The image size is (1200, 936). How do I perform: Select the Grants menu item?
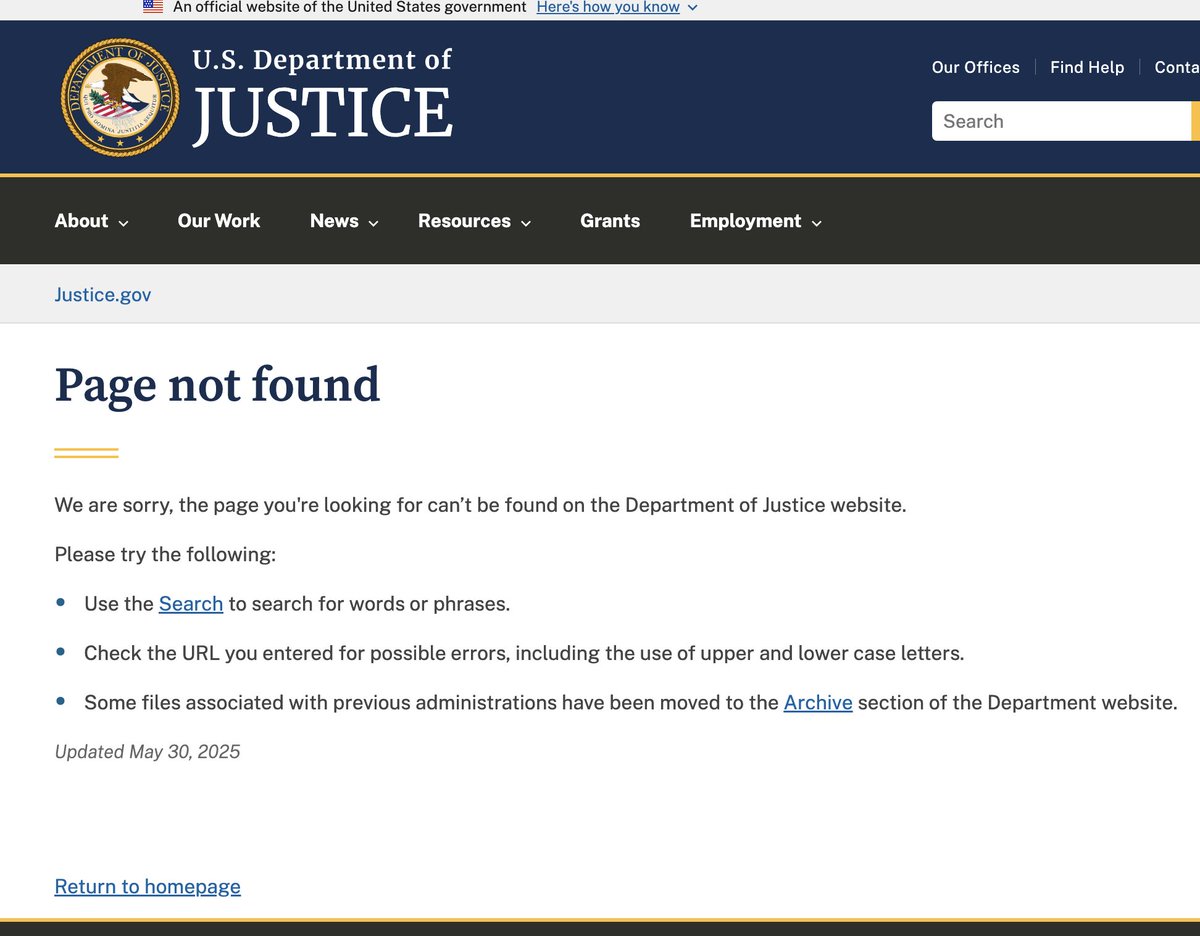[x=610, y=221]
